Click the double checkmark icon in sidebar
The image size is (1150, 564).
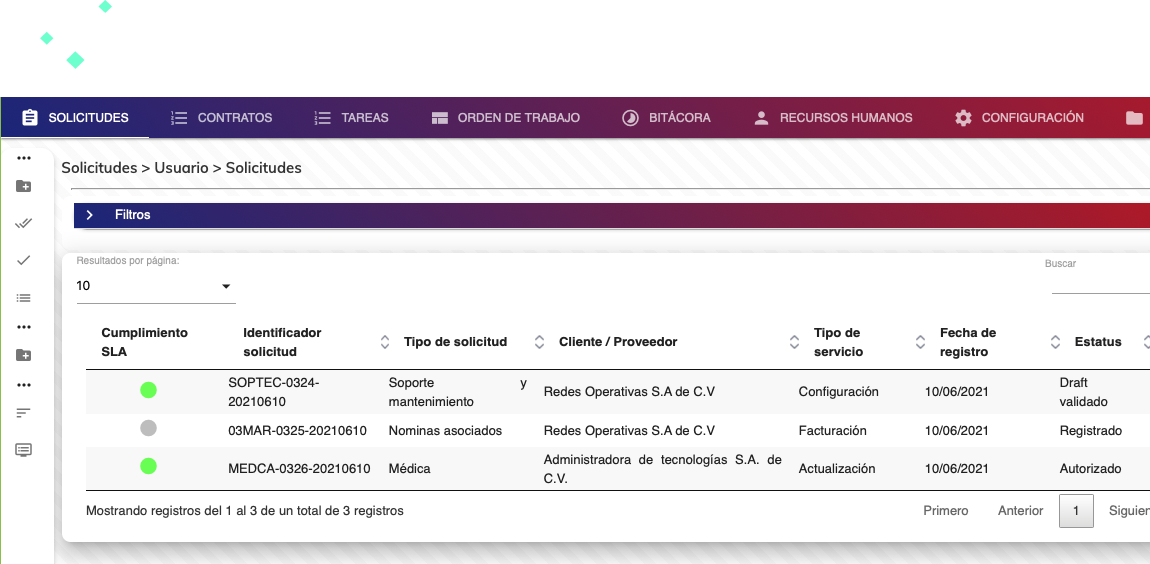(x=24, y=223)
